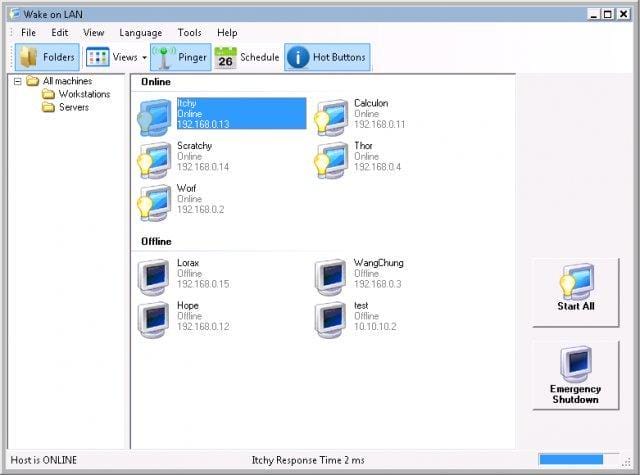Collapse the All machines tree node

[x=17, y=81]
